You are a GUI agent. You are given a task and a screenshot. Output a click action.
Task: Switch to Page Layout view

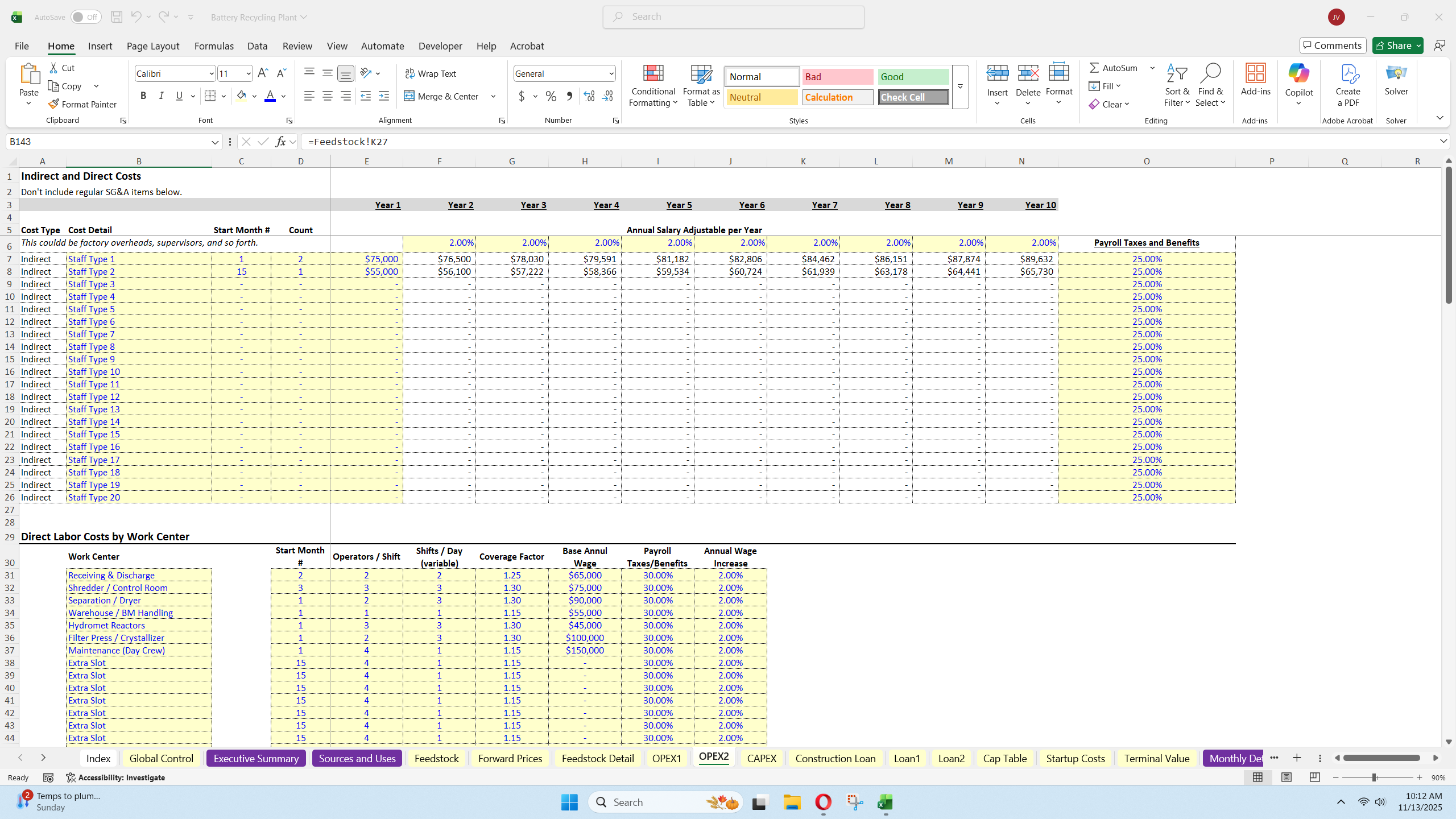coord(1286,777)
